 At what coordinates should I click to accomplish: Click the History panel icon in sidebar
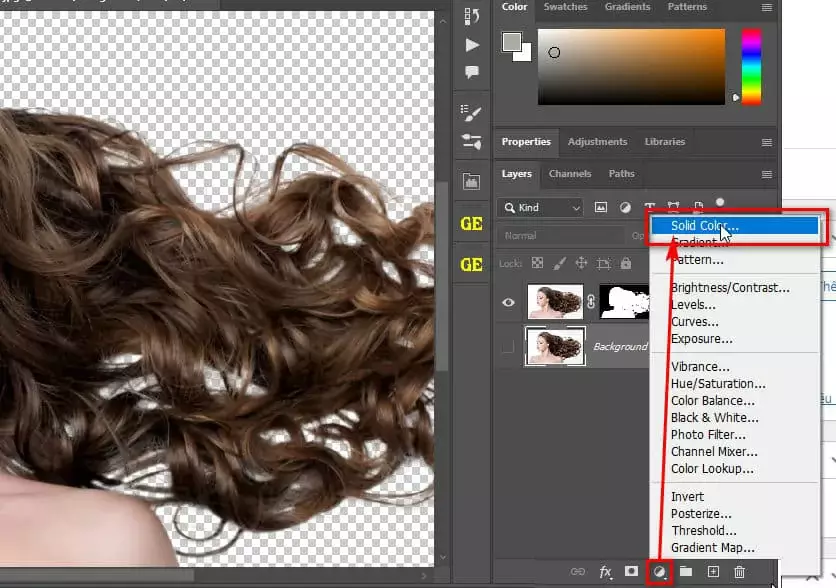click(471, 14)
